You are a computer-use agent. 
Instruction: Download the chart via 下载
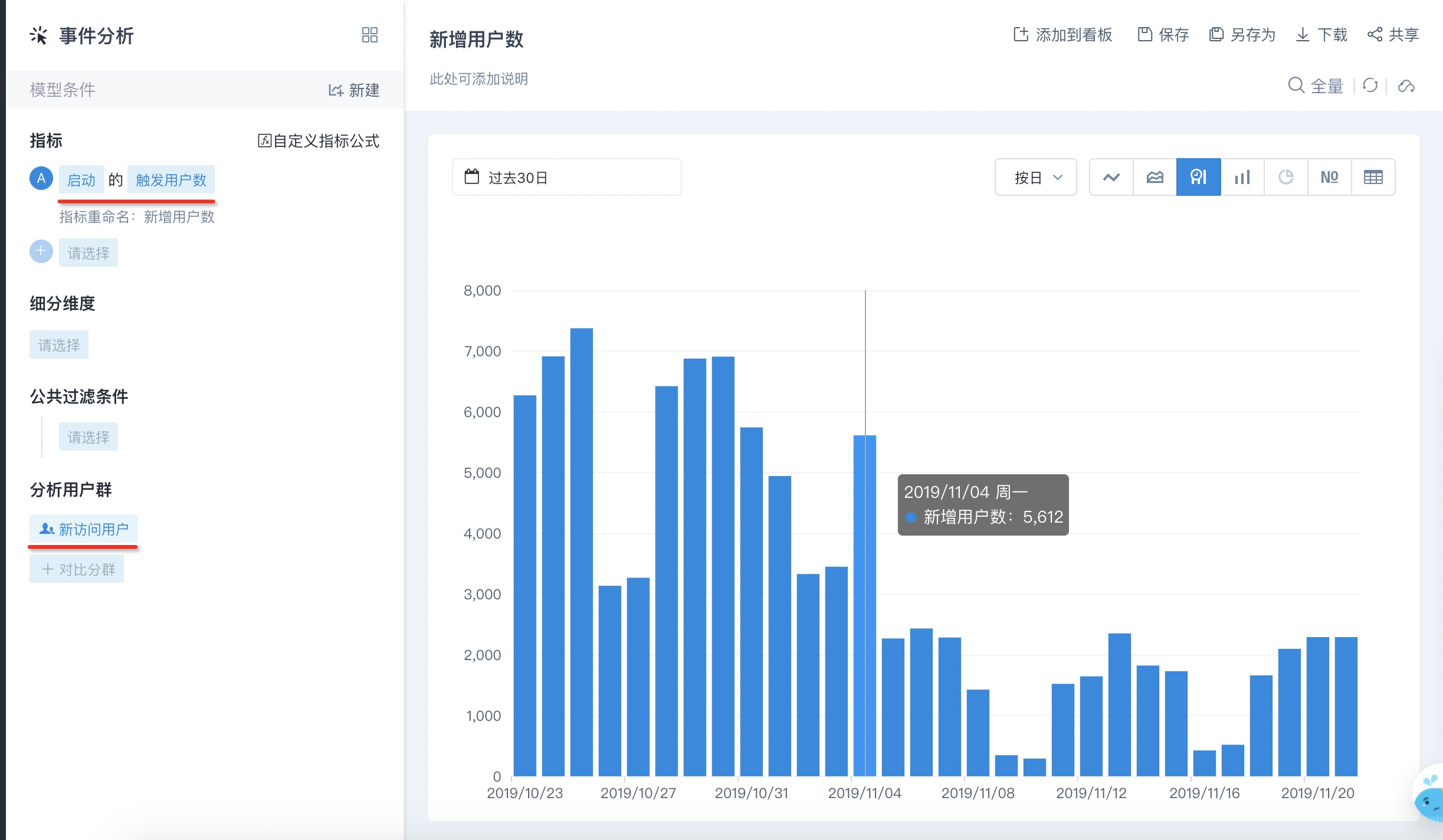[1321, 35]
